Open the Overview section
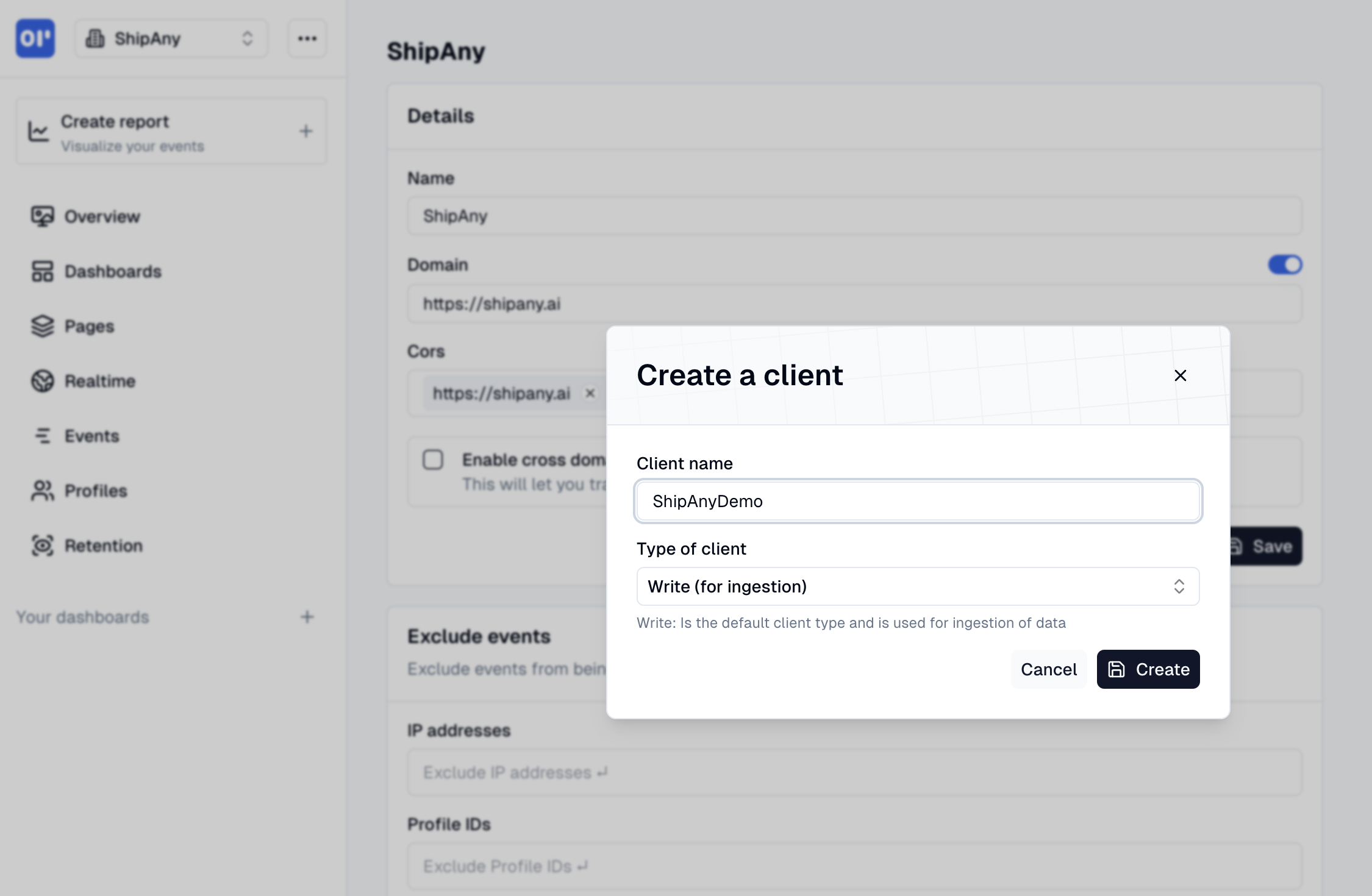 [102, 216]
